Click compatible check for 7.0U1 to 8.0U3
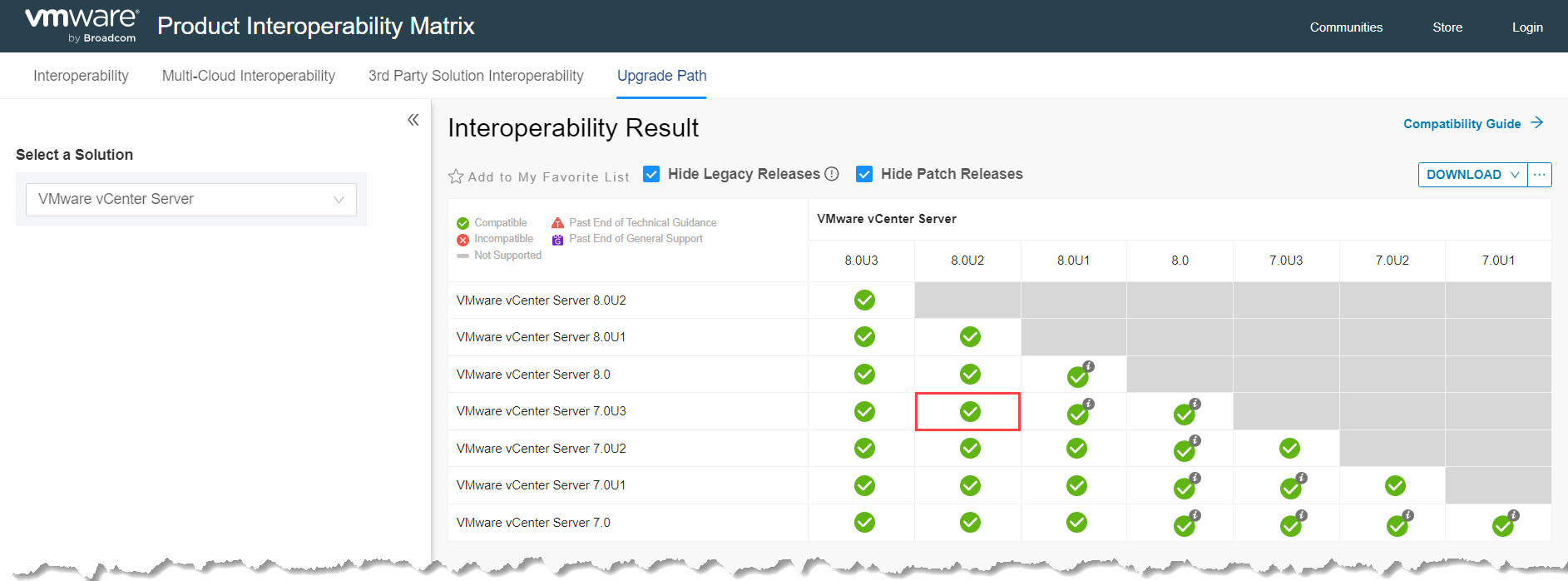The width and height of the screenshot is (1568, 581). tap(864, 485)
